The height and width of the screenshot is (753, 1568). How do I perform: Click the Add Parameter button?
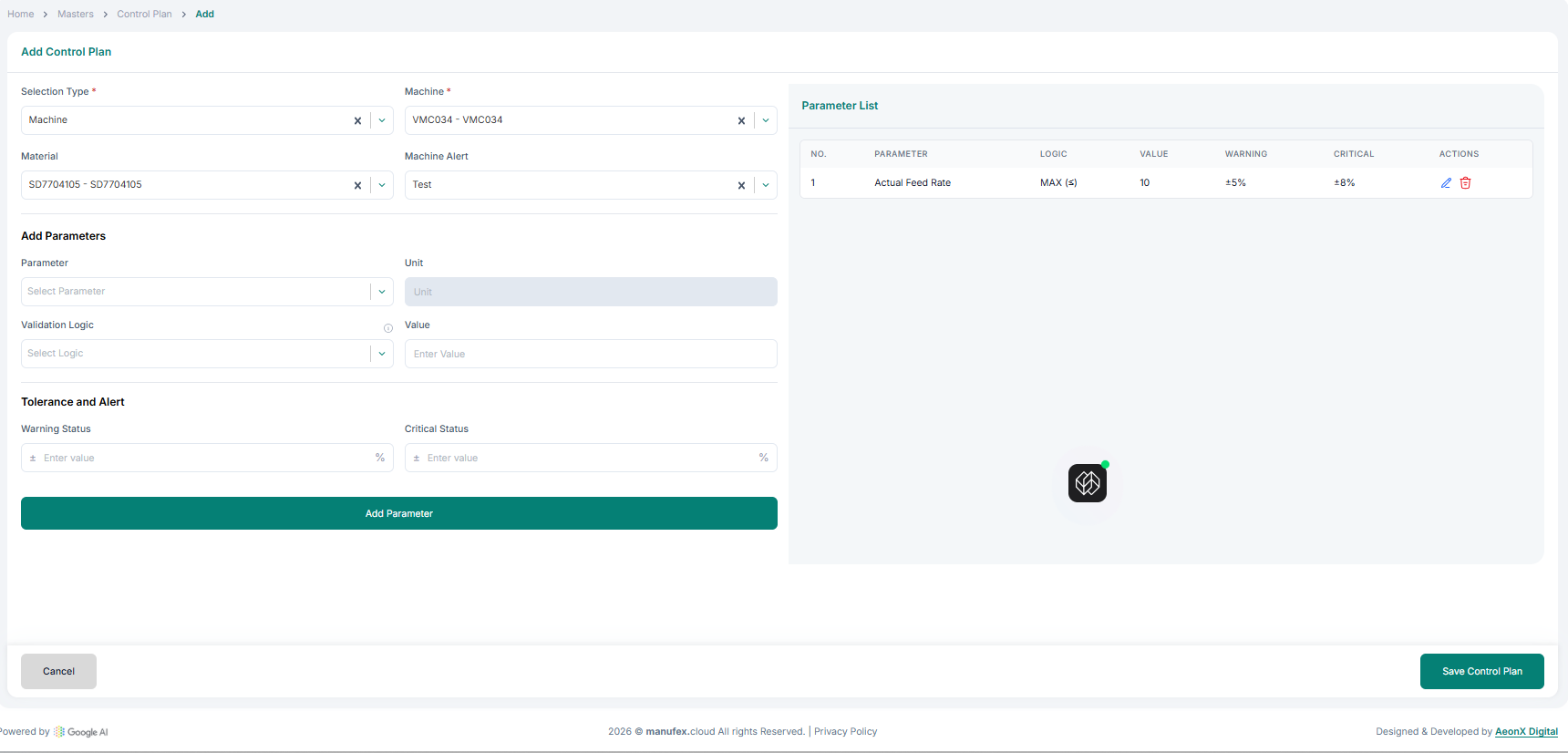(398, 513)
